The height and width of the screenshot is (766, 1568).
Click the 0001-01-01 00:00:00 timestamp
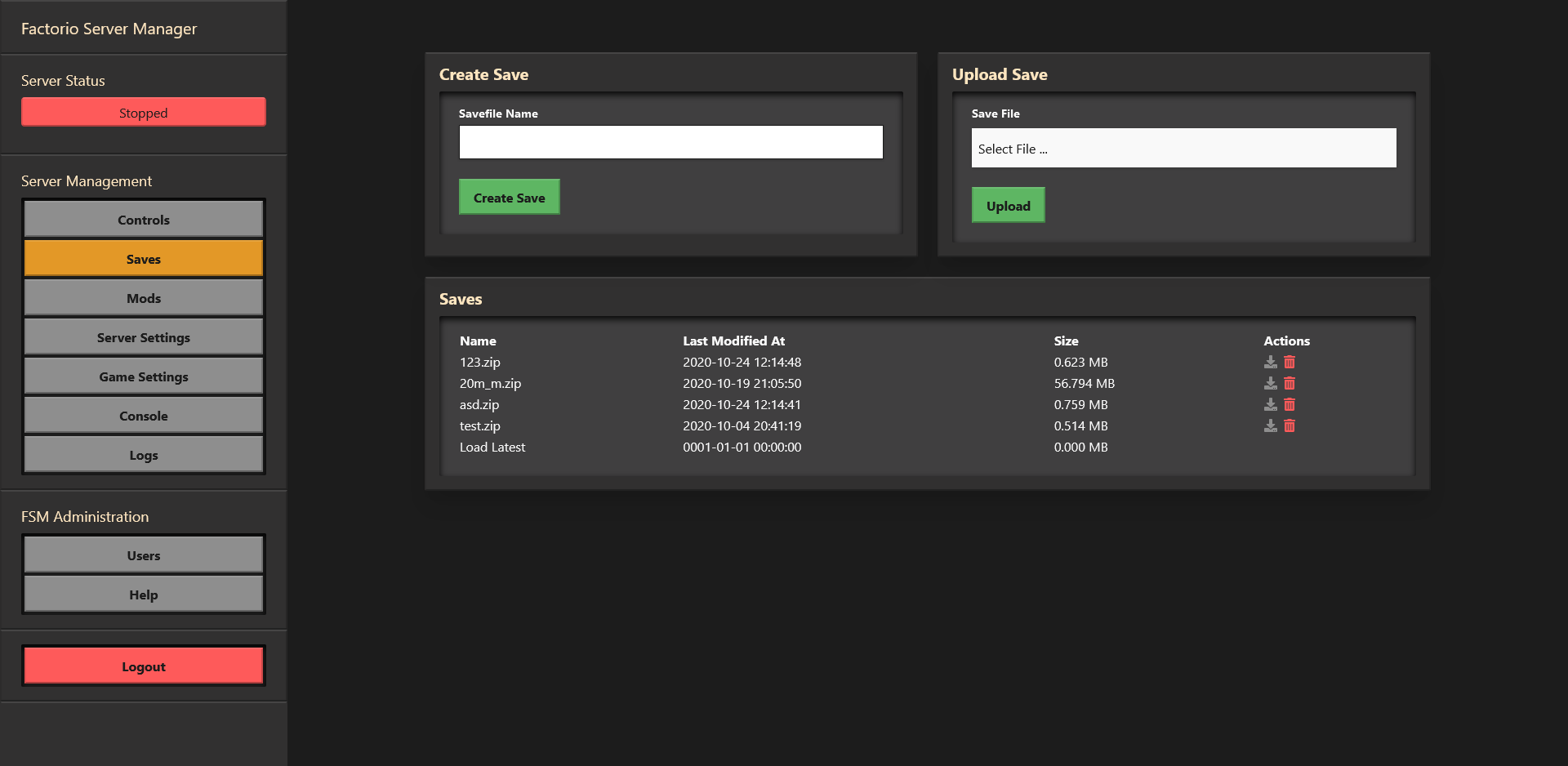click(x=742, y=447)
